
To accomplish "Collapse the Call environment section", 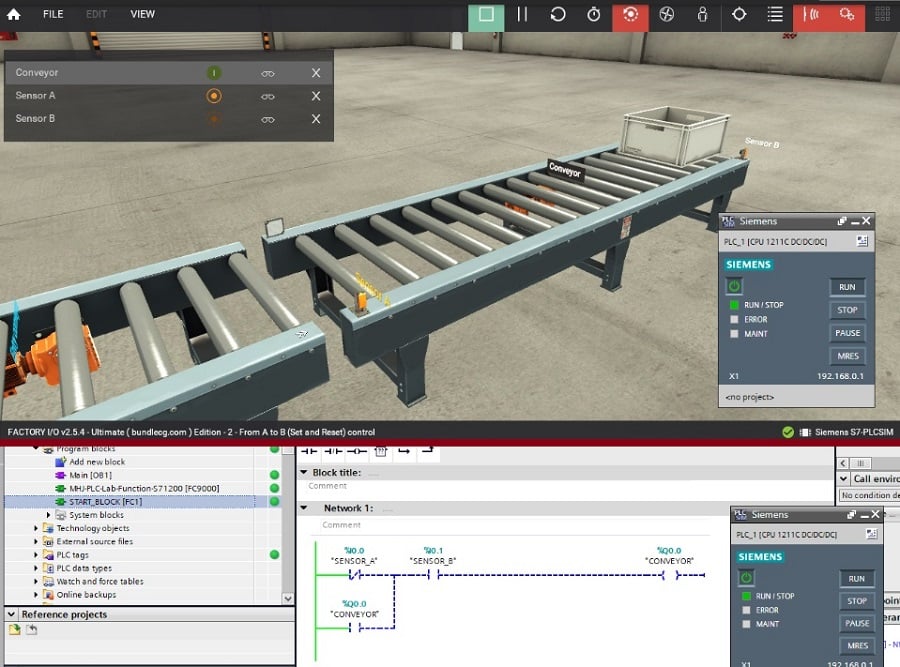I will (x=843, y=478).
